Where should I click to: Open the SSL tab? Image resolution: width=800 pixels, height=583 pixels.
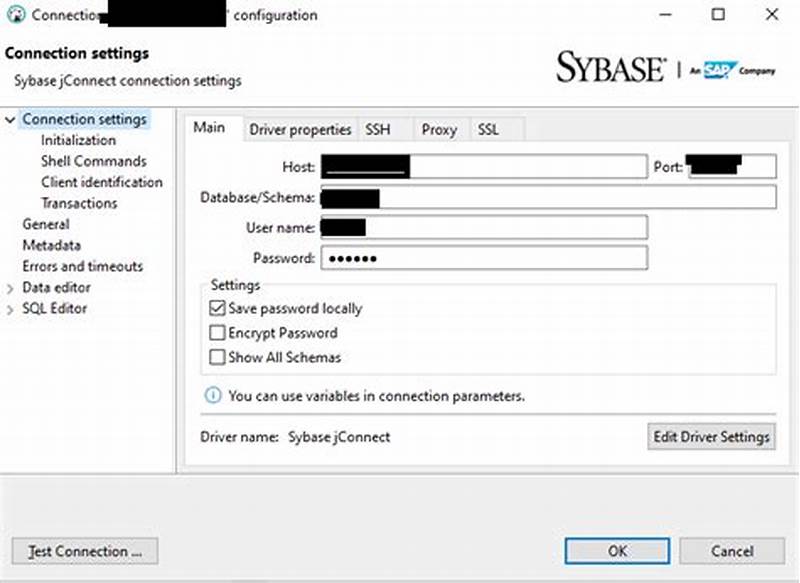[x=490, y=129]
